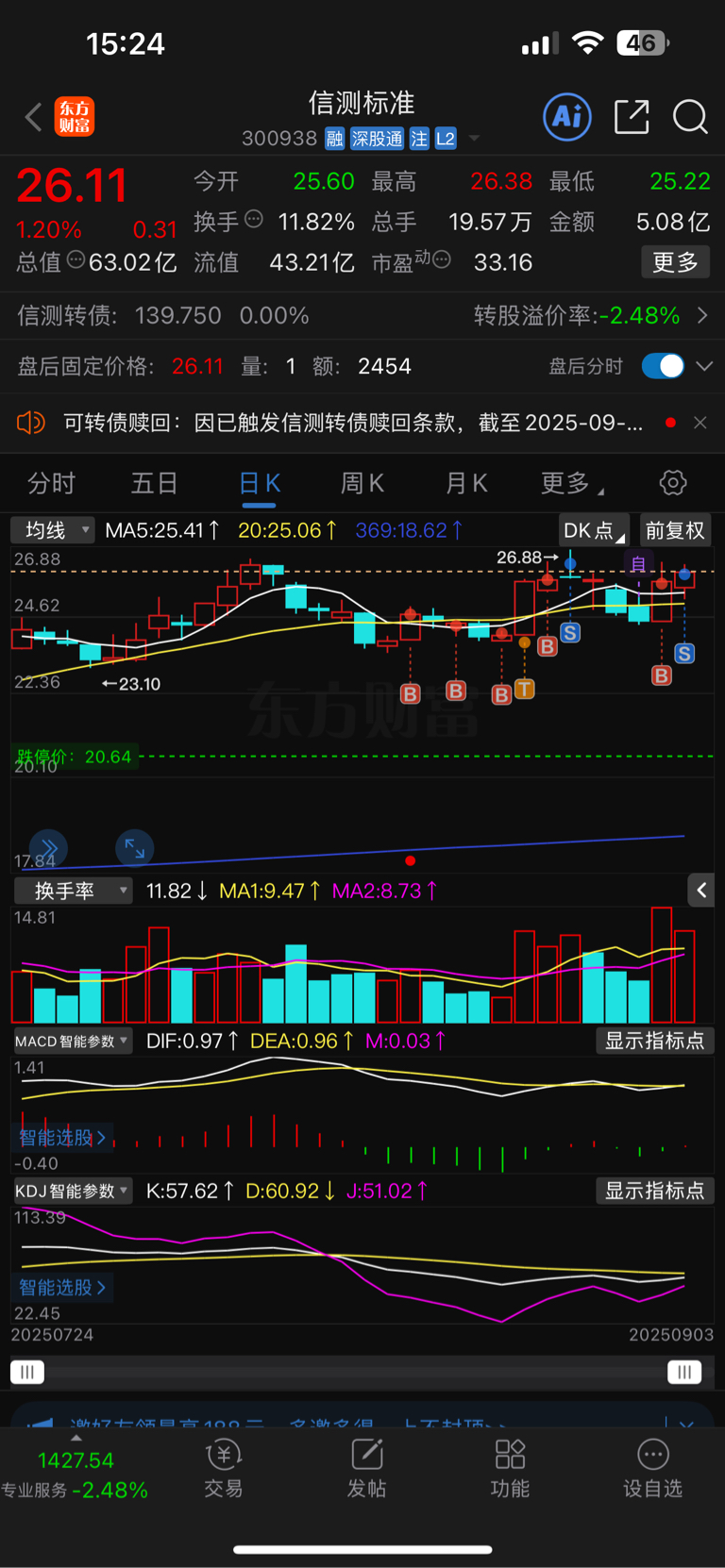Tap the 东方财富 logo icon
Image resolution: width=725 pixels, height=1568 pixels.
coord(75,117)
